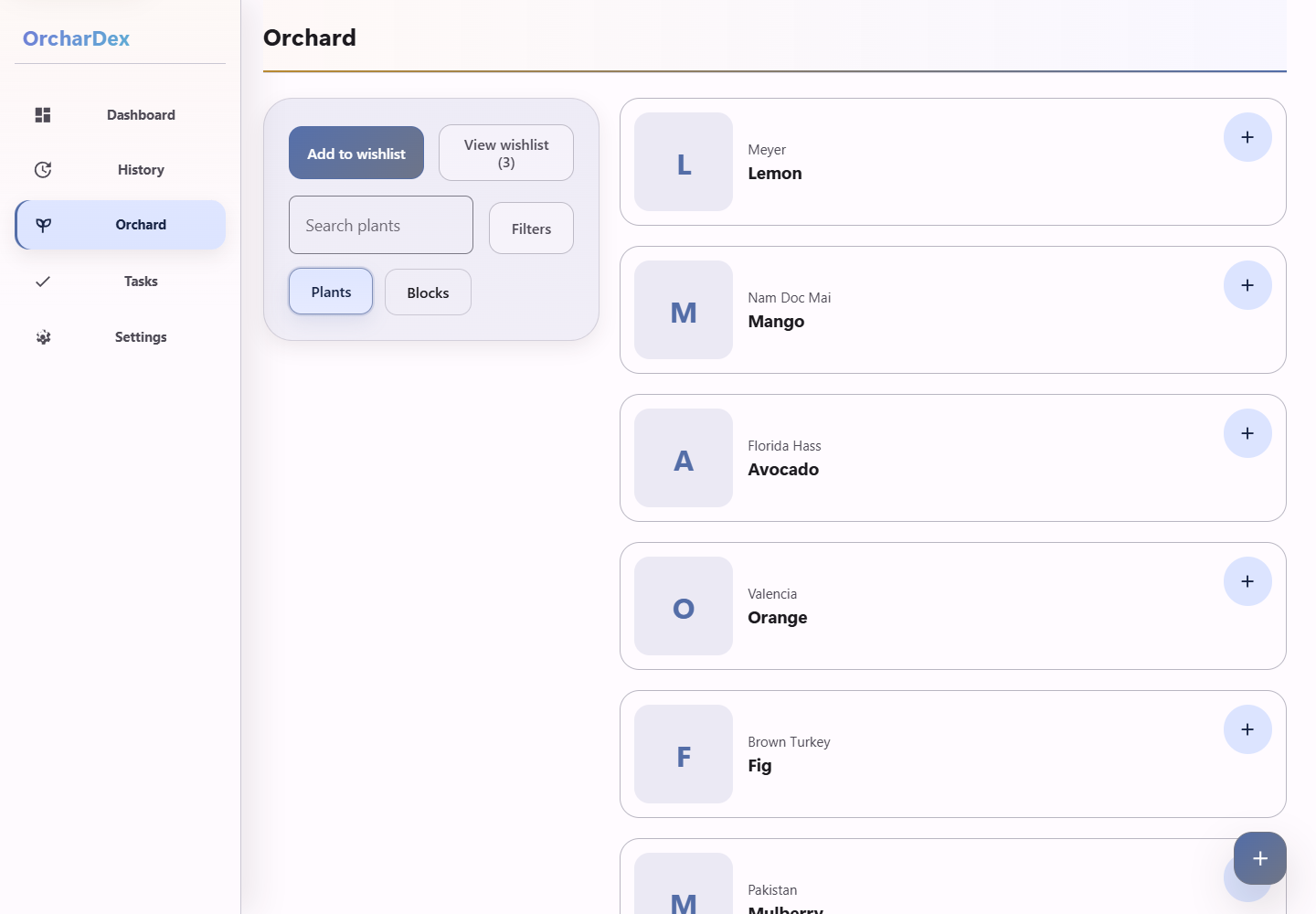Add Meyer Lemon with its plus icon

pos(1247,137)
